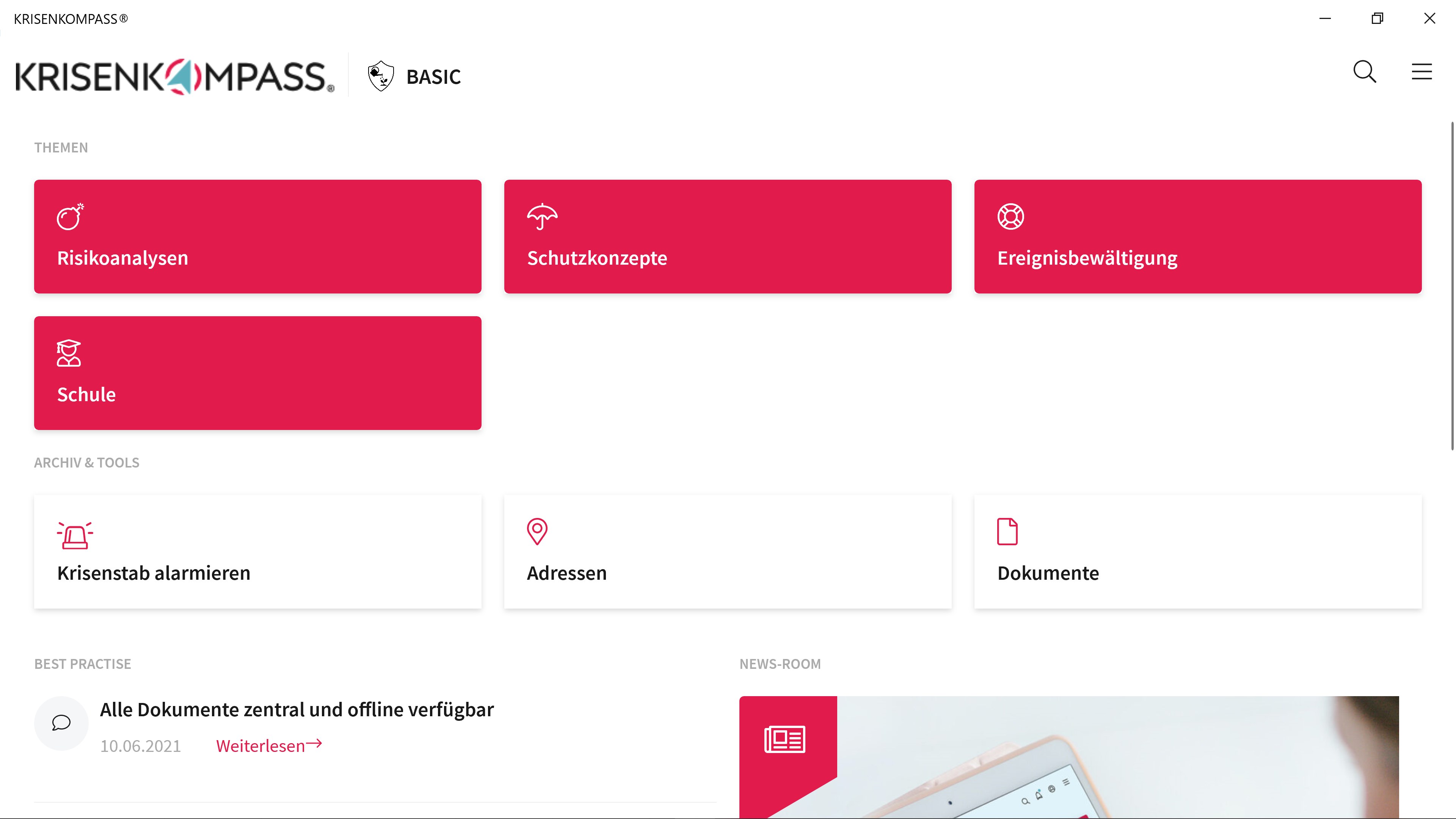
Task: Click the graduate icon on Schule
Action: point(68,353)
